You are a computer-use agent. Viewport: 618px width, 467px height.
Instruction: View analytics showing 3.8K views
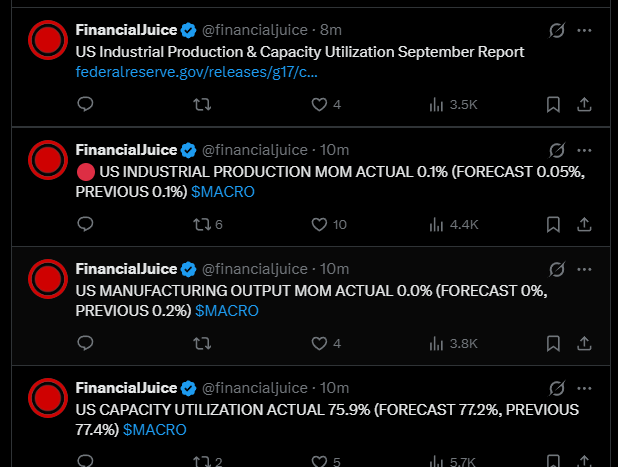coord(453,343)
